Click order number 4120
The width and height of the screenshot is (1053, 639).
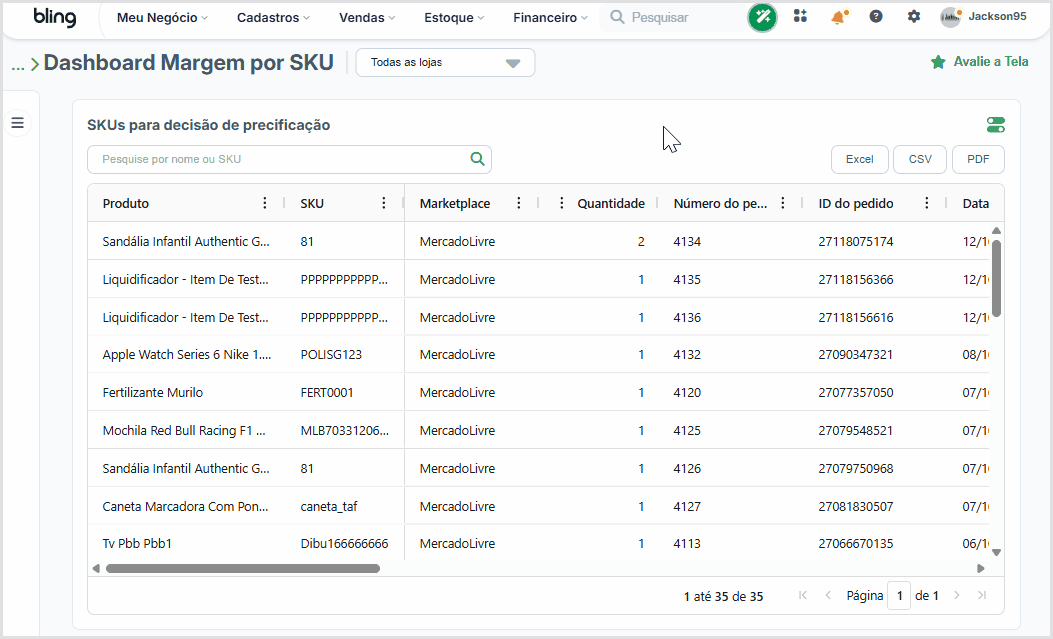click(x=687, y=393)
